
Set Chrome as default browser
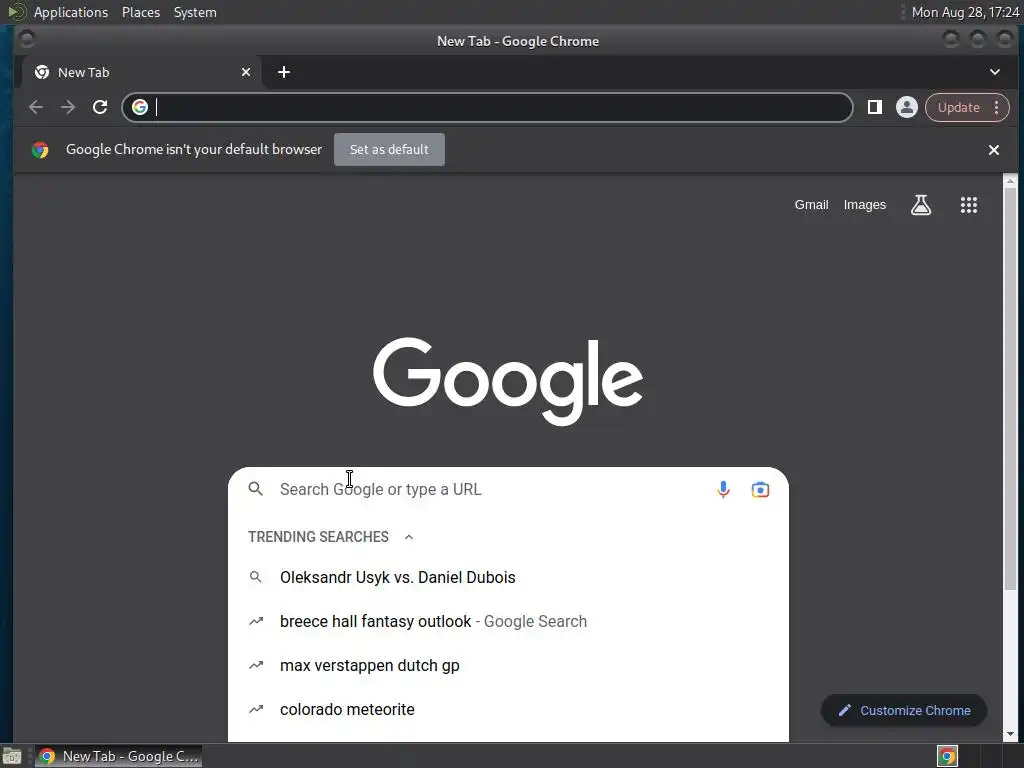point(389,150)
